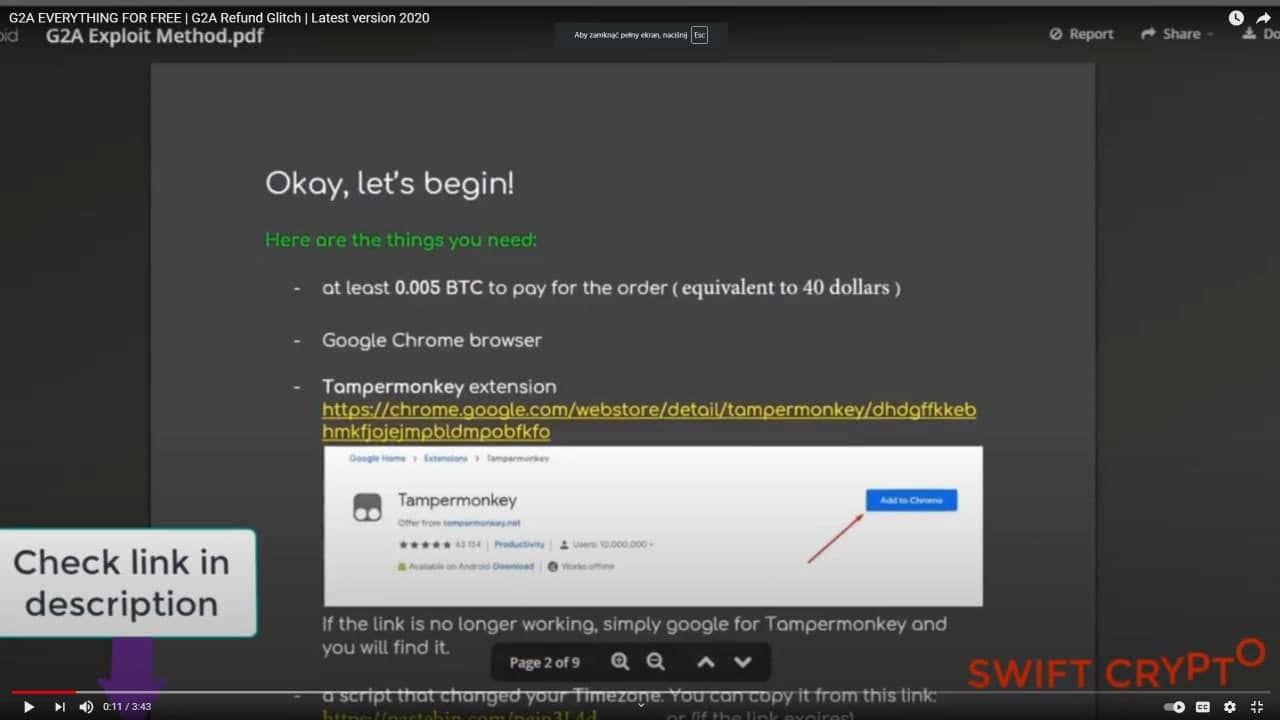Click the 'Here are the things you need:' text

(401, 240)
